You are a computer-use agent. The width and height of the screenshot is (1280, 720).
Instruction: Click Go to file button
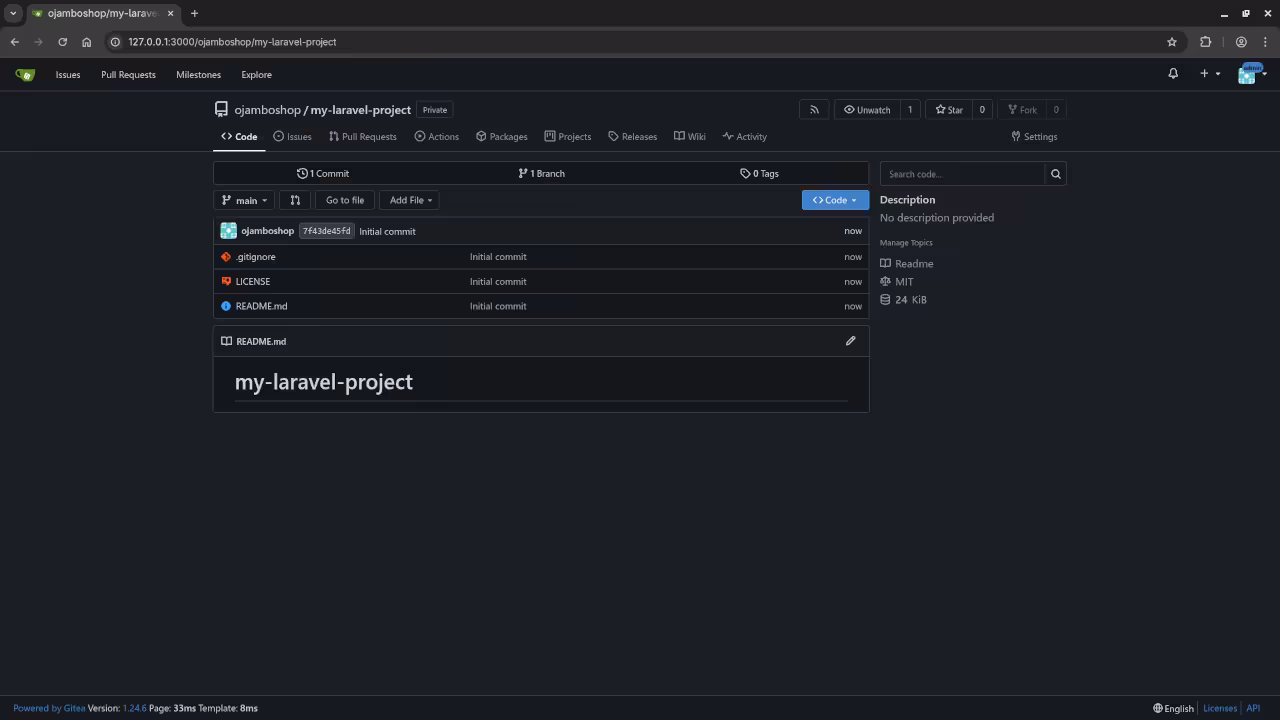pyautogui.click(x=345, y=200)
